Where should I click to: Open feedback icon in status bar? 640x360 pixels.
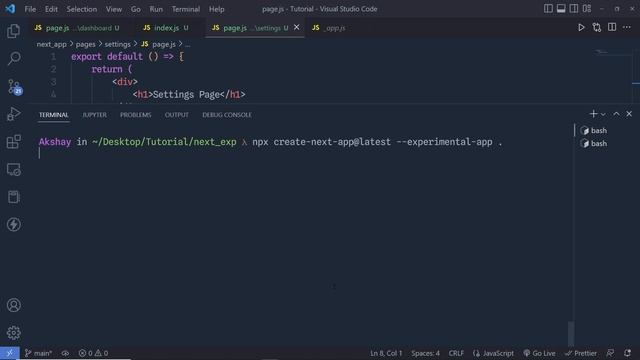pos(610,353)
